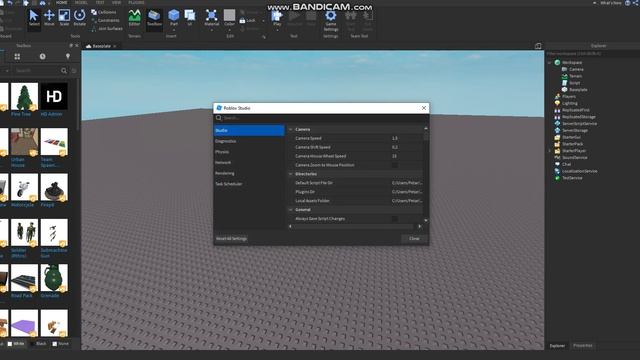The height and width of the screenshot is (360, 640).
Task: Open Toolbox recent clock tab icon
Action: 42,57
